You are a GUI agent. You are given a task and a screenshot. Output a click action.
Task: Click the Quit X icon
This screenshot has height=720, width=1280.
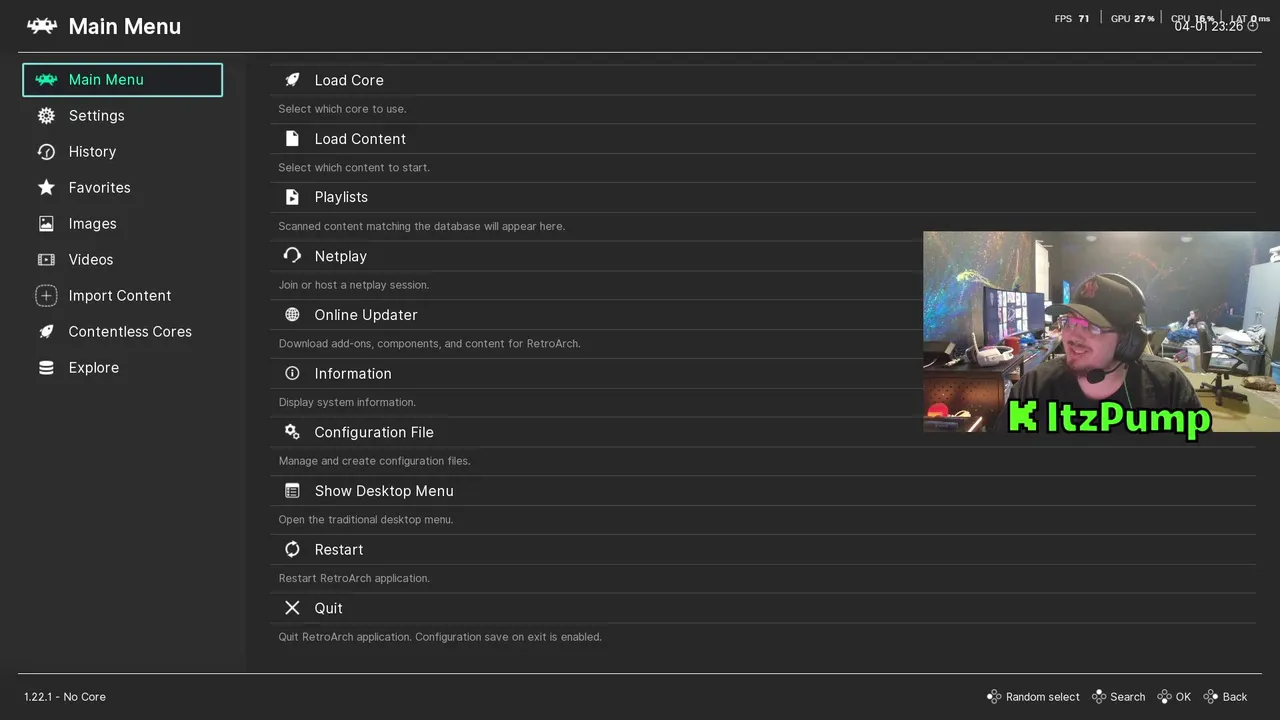pyautogui.click(x=292, y=608)
